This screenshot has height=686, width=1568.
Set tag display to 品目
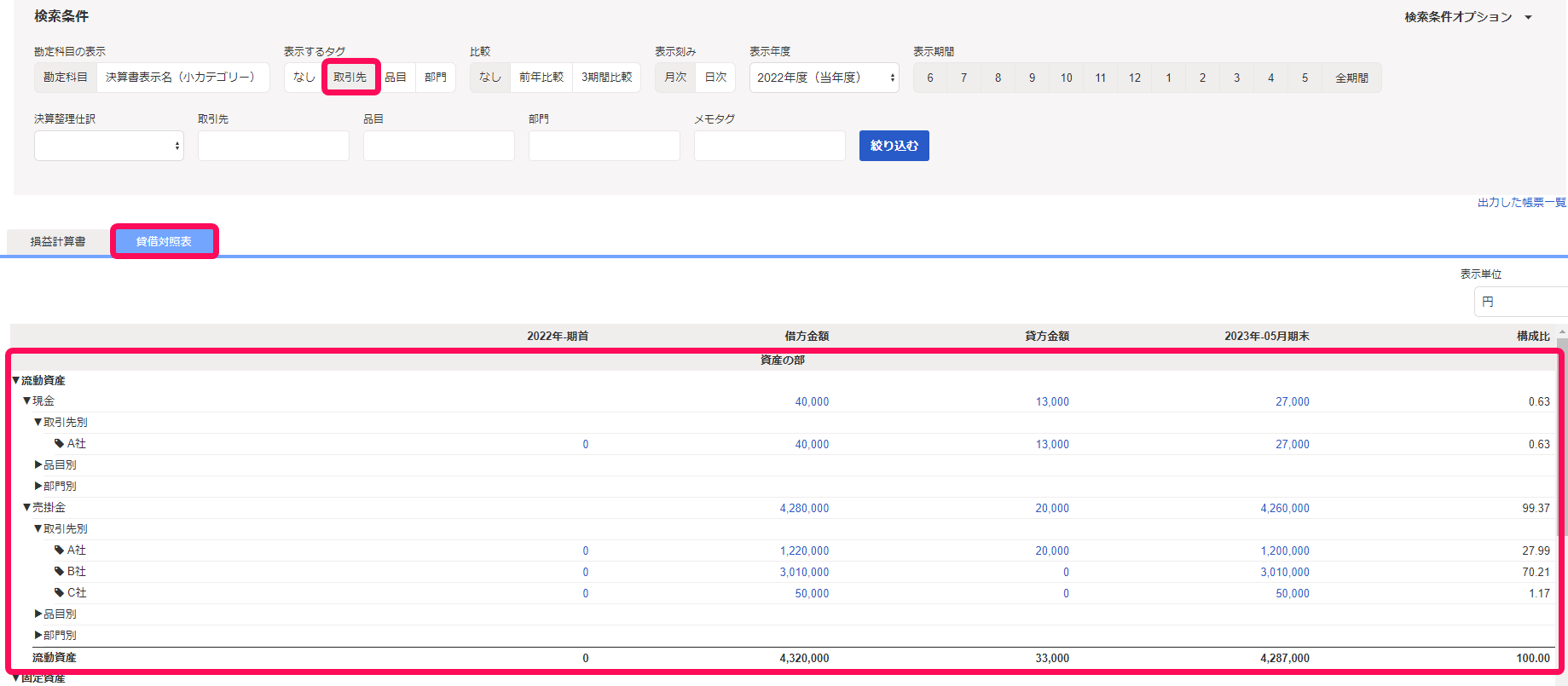tap(395, 78)
